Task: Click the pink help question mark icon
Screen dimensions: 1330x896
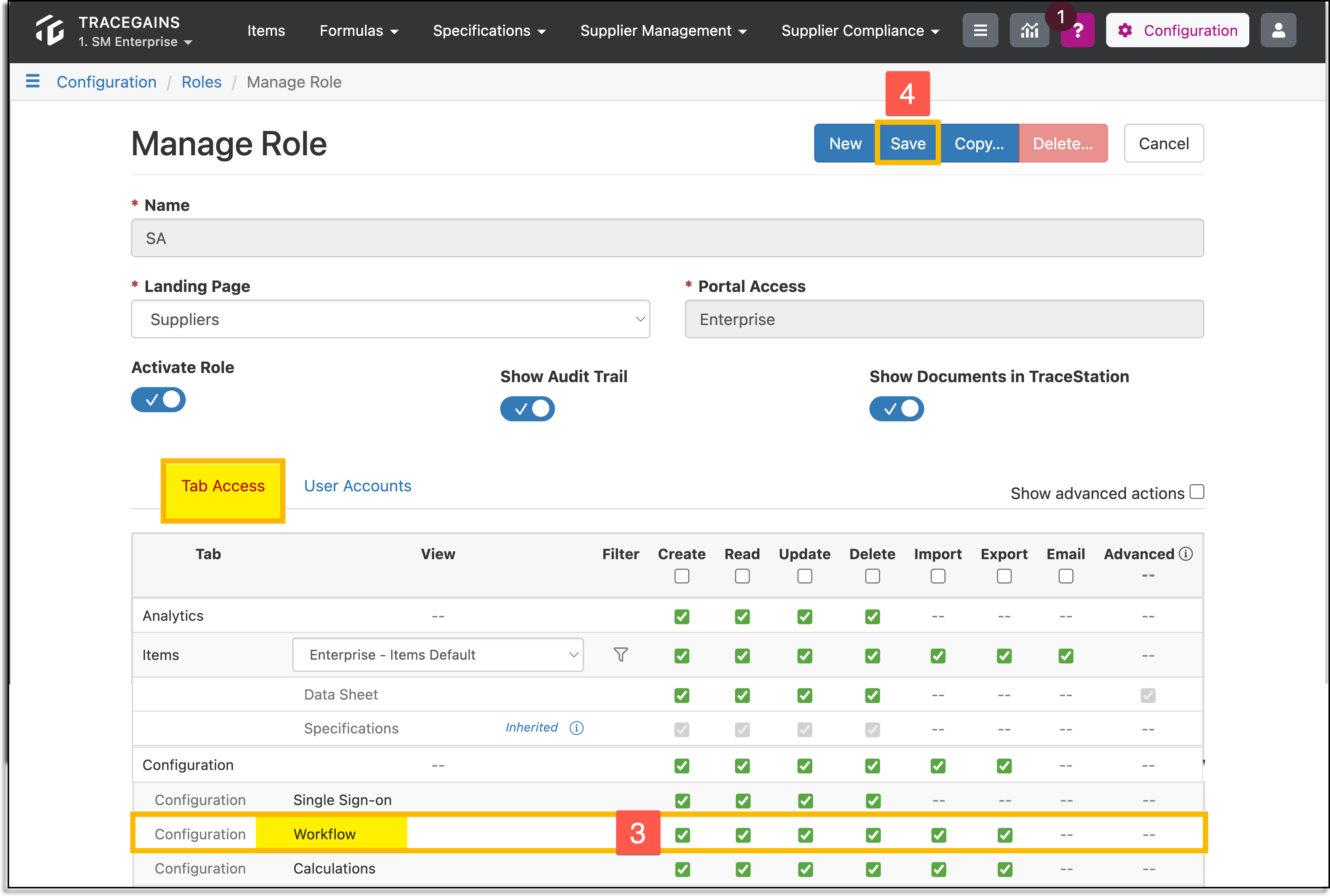Action: [x=1078, y=30]
